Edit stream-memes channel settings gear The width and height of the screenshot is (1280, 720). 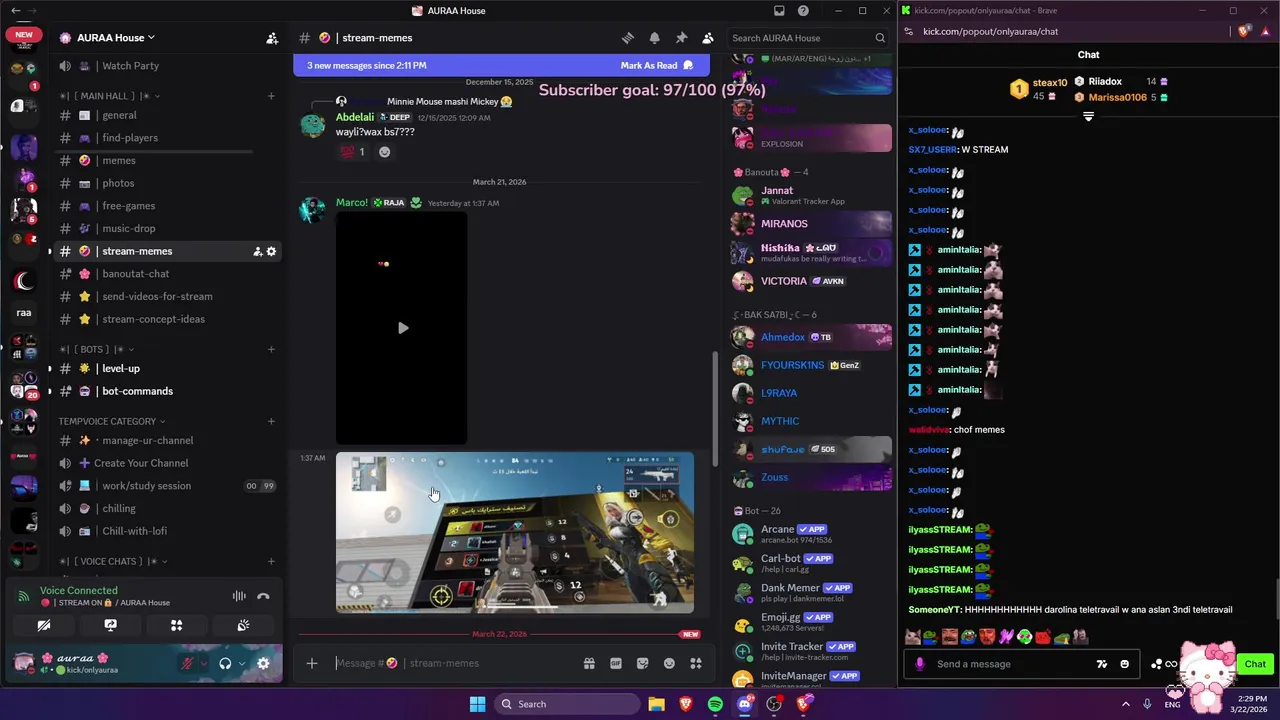271,251
